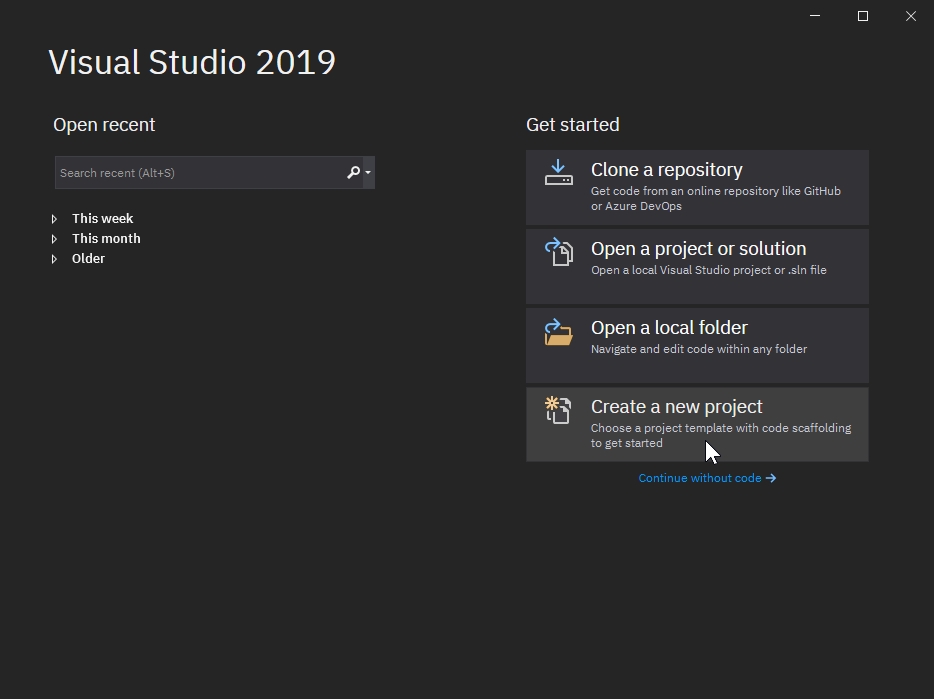Click the Open a local folder icon
Screen dimensions: 934x699
[558, 332]
